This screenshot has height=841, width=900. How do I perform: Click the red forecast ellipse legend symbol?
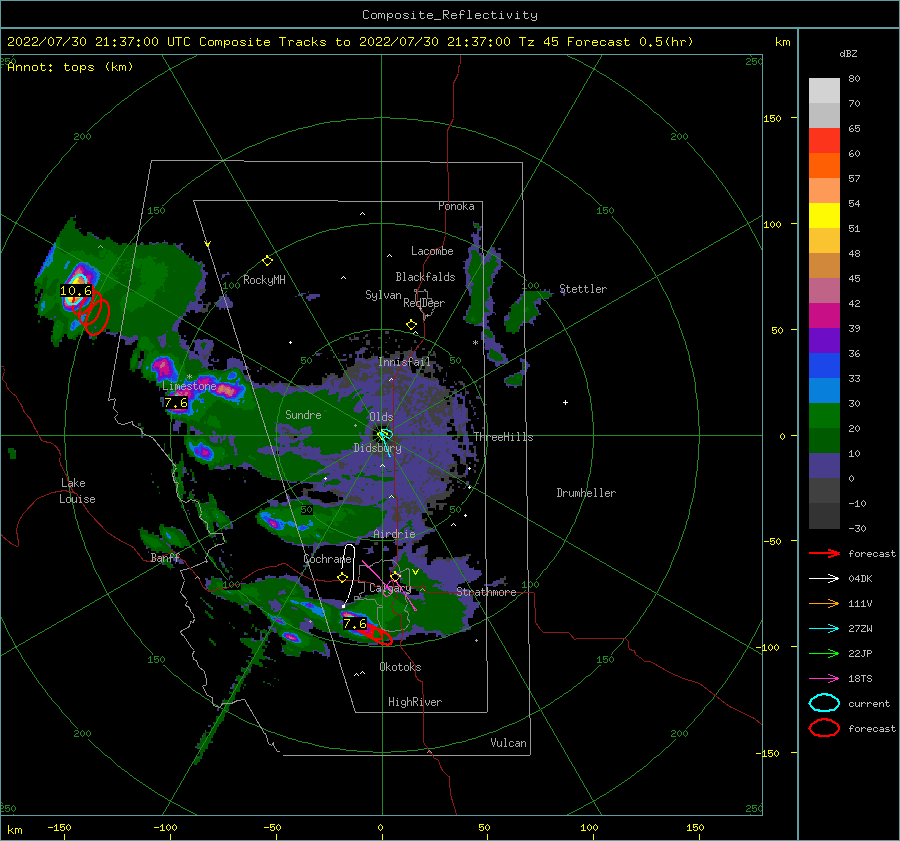point(824,728)
